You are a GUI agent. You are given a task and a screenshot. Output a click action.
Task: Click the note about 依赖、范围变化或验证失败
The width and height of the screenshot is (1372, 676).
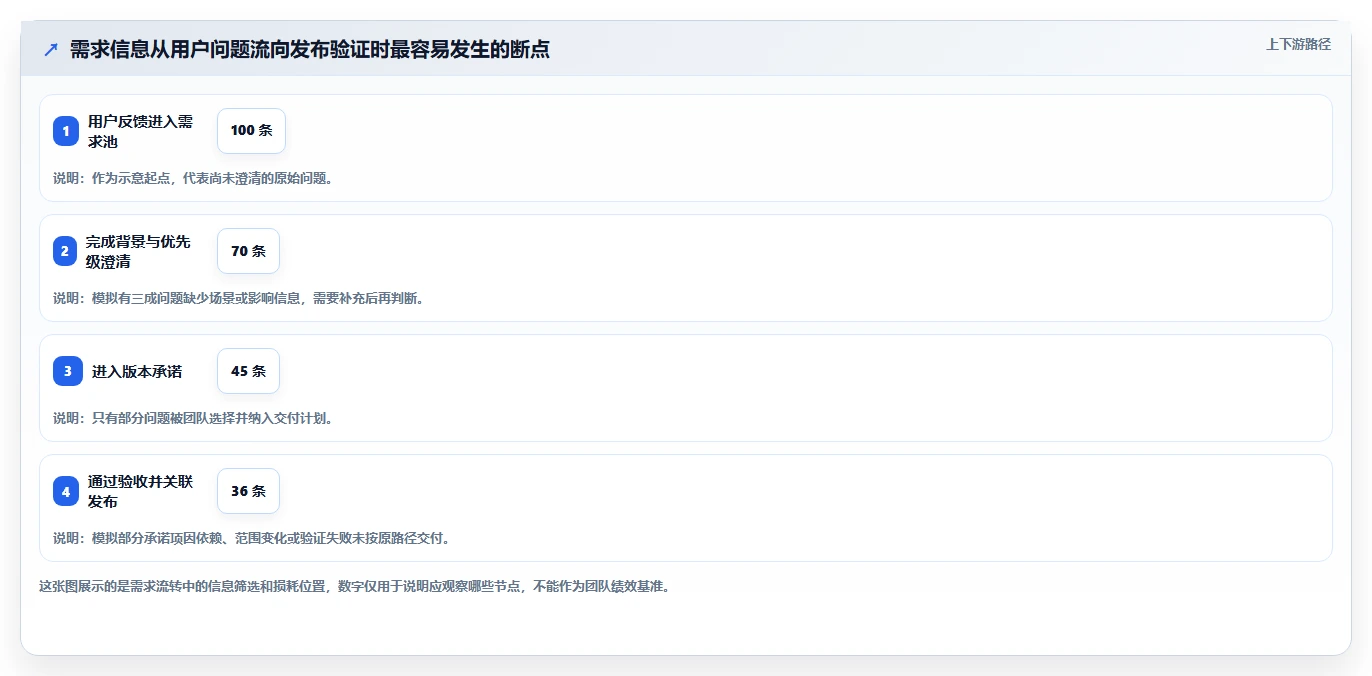252,538
